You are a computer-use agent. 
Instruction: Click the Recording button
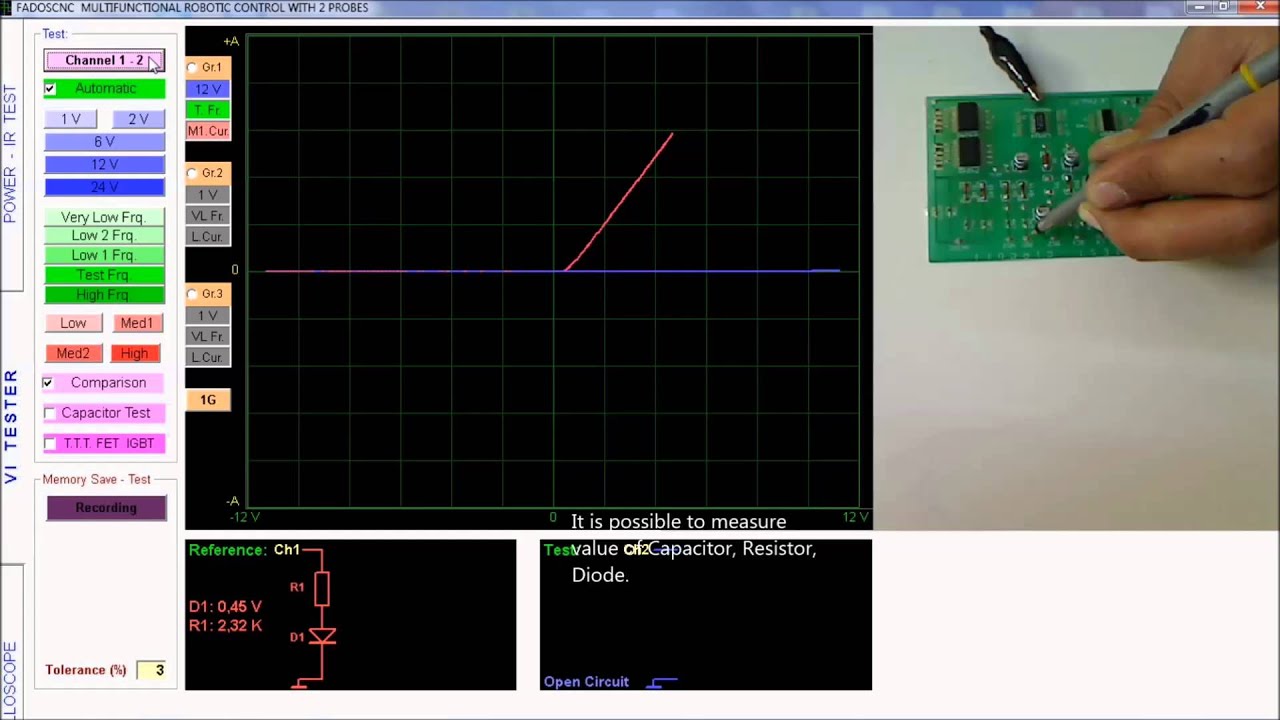click(x=106, y=508)
